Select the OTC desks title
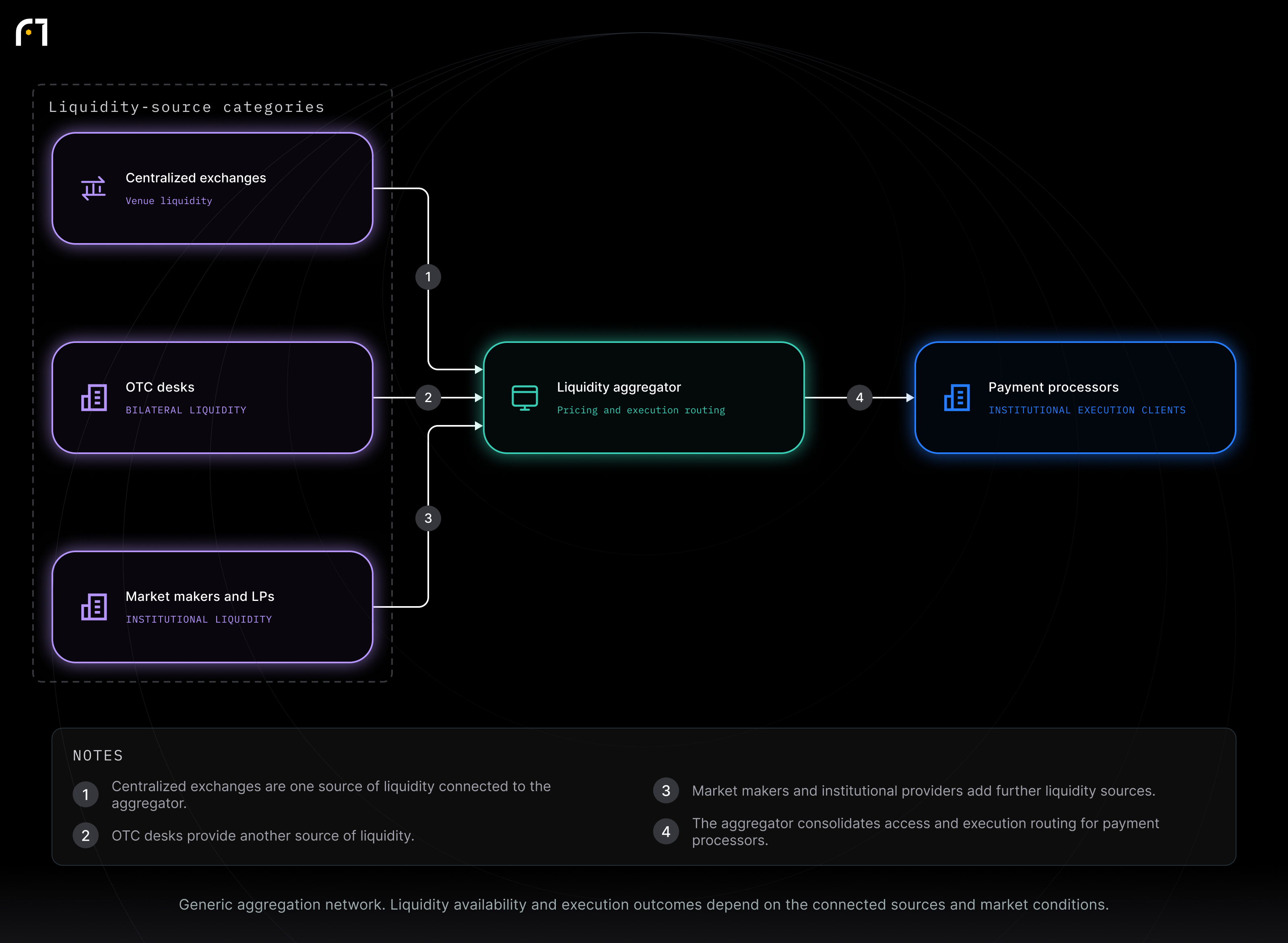The image size is (1288, 943). [160, 387]
